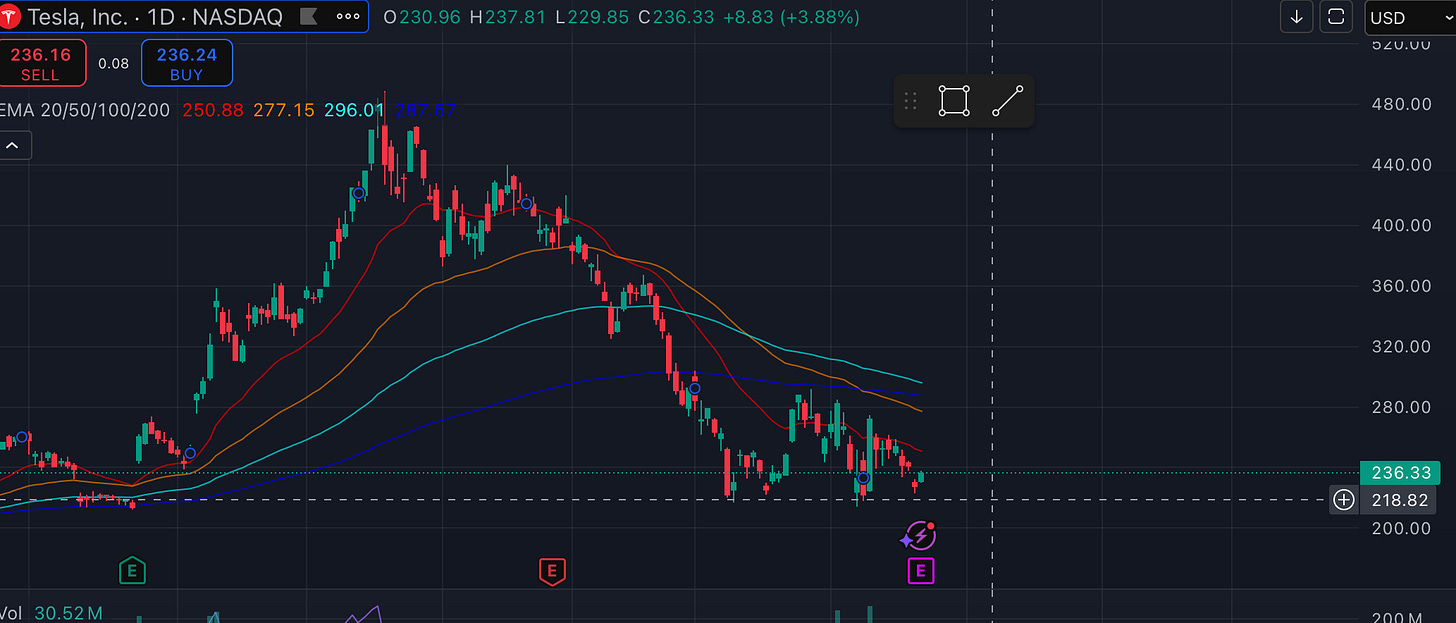Click the plus button beside 218.82
This screenshot has width=1456, height=623.
1343,500
